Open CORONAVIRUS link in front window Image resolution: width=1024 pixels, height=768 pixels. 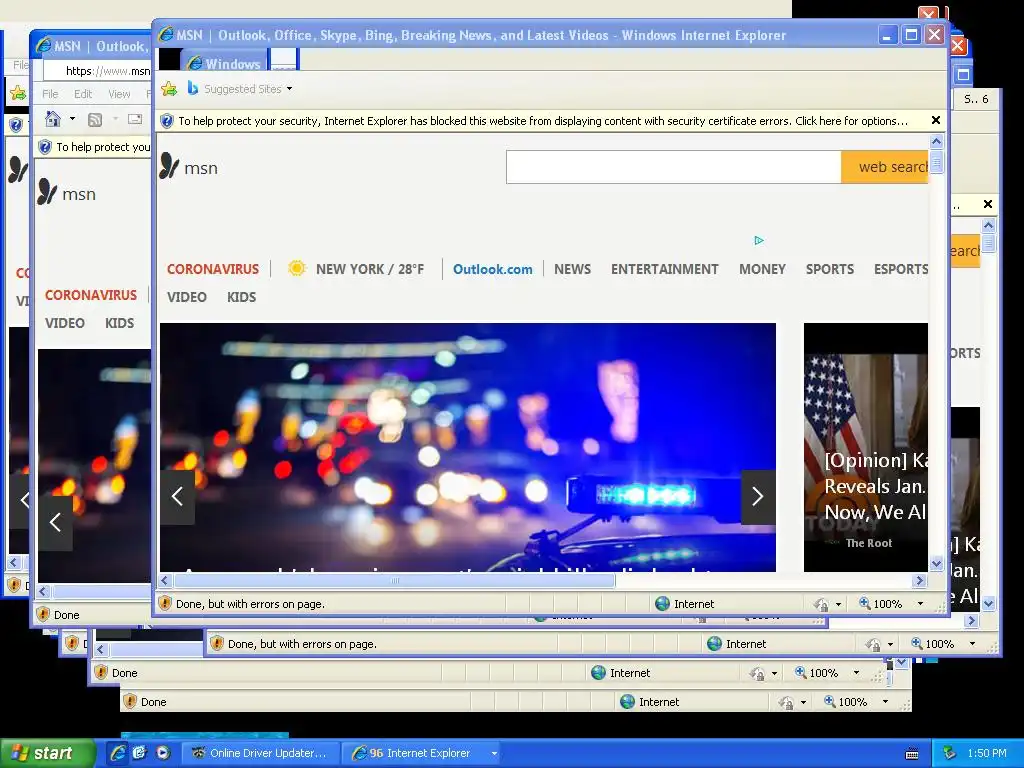click(213, 269)
